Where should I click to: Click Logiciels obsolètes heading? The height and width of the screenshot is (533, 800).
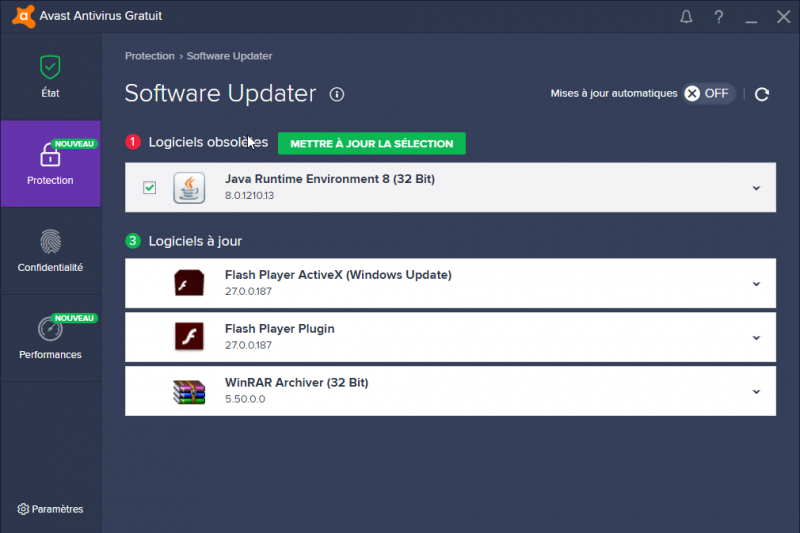pyautogui.click(x=208, y=142)
